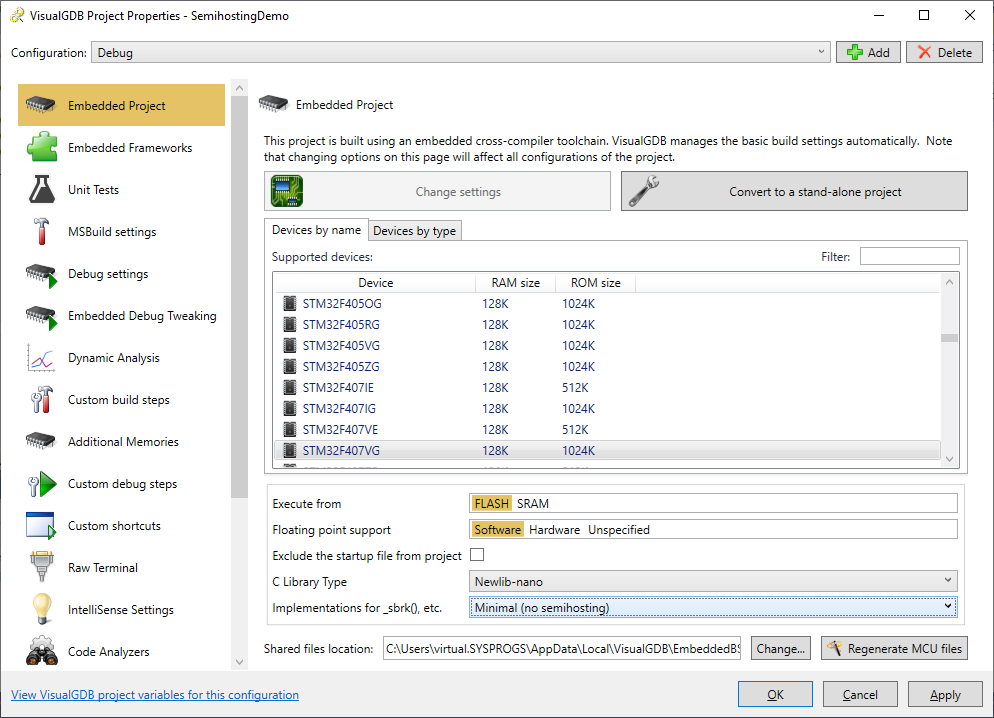Set Execute from to SRAM
994x718 pixels.
[532, 503]
